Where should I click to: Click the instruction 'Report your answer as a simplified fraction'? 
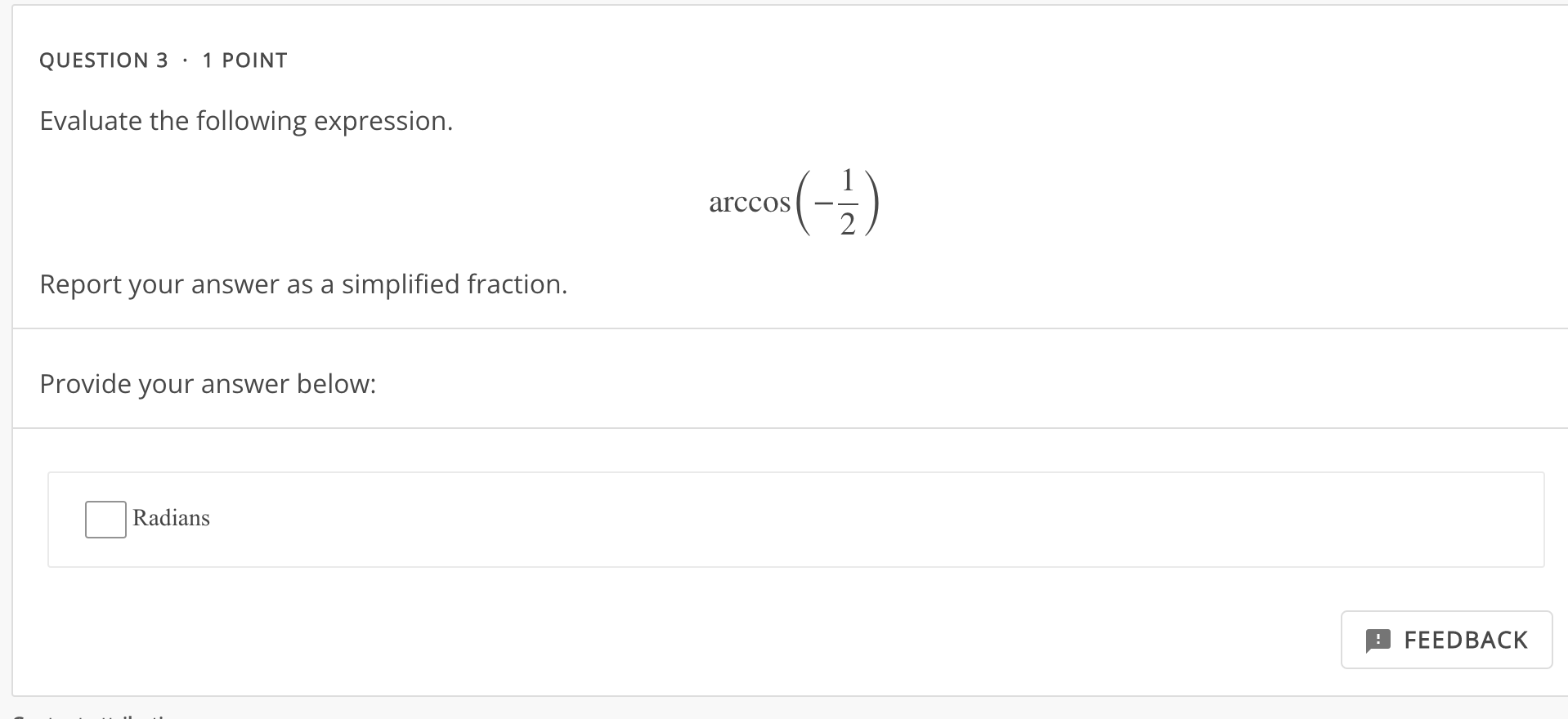(303, 284)
